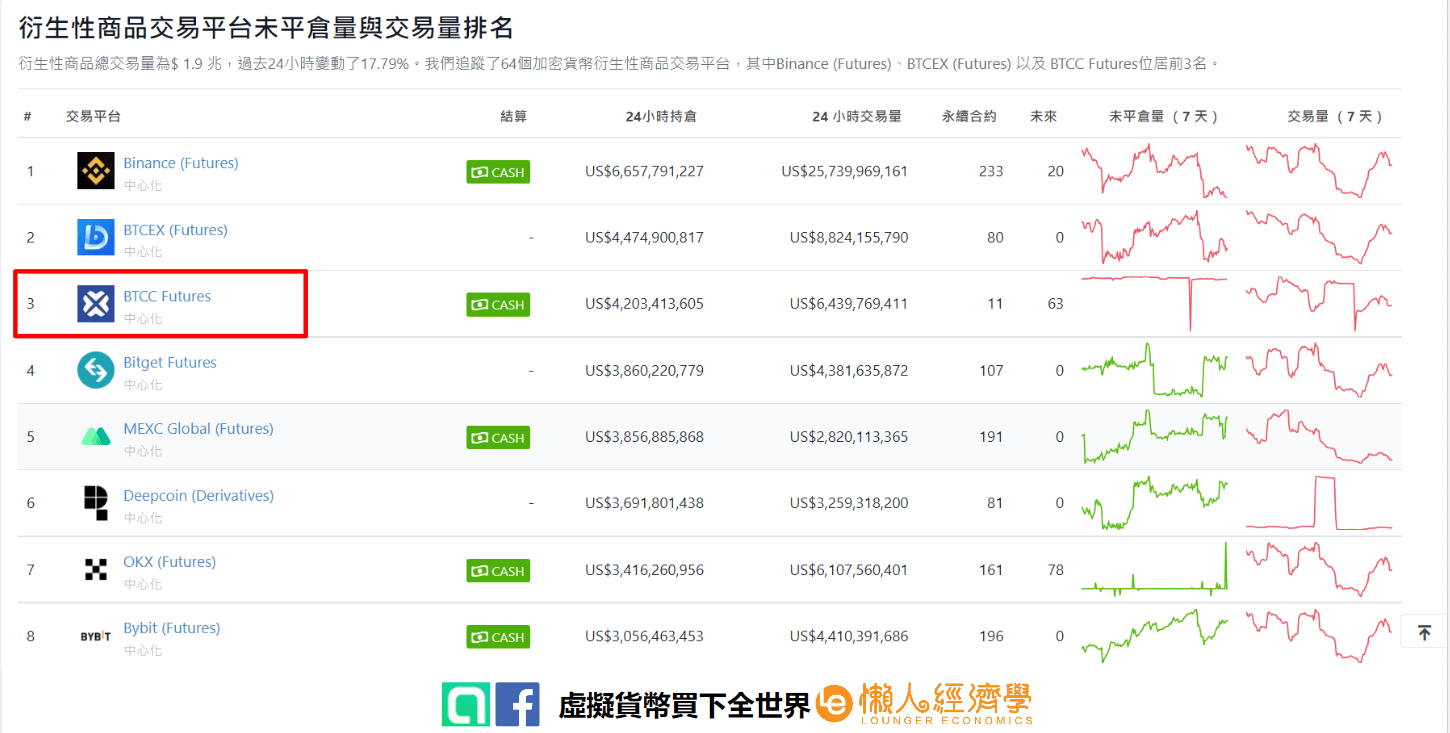Click volume value US$4,410,391,686
Screen dimensions: 1450x733
click(849, 636)
